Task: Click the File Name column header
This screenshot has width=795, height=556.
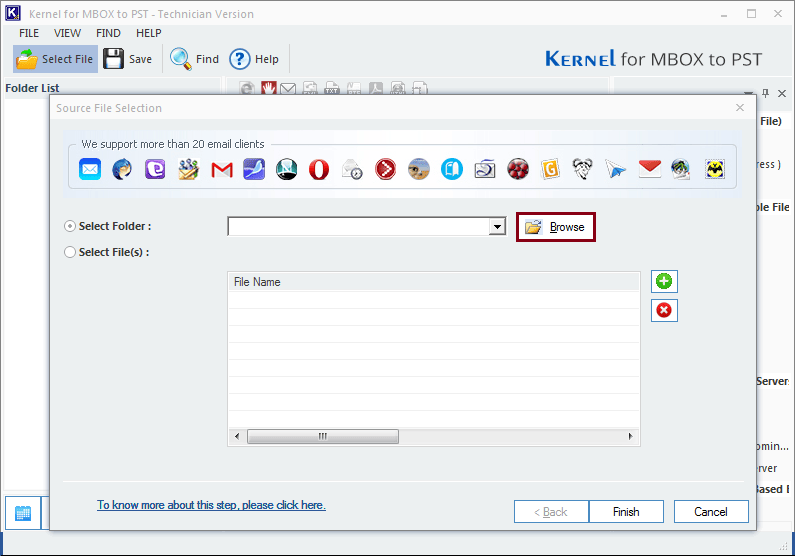Action: click(433, 282)
